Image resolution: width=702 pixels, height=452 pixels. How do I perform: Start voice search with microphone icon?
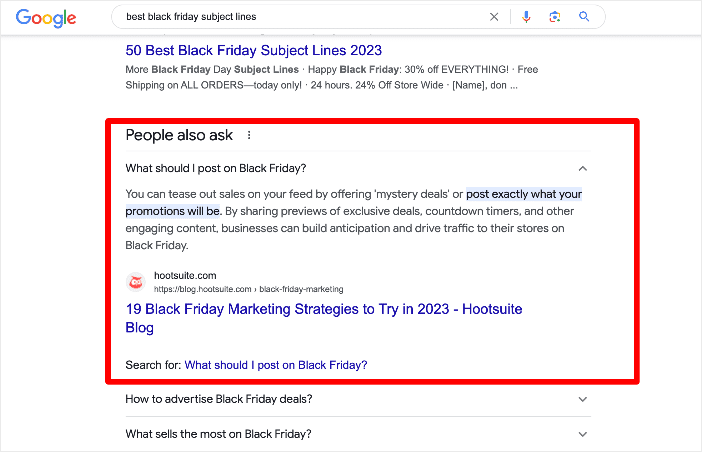point(526,17)
